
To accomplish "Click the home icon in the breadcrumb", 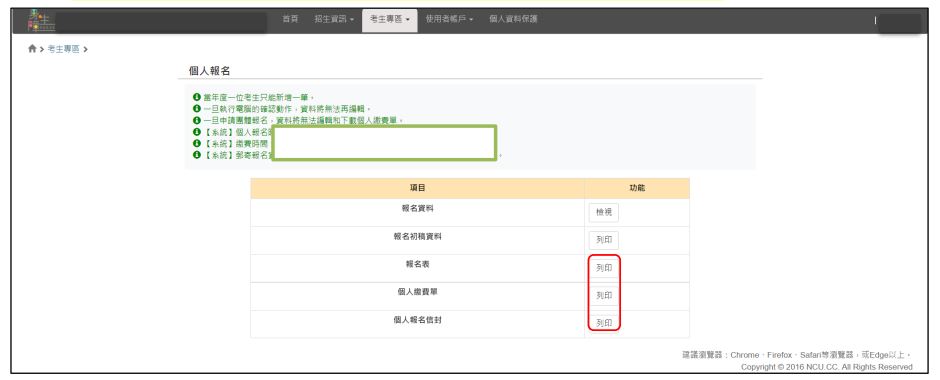I will pyautogui.click(x=32, y=49).
